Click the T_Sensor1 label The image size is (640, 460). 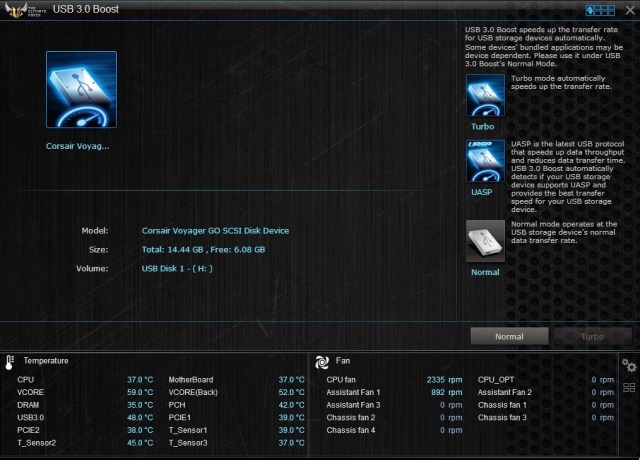[x=188, y=430]
